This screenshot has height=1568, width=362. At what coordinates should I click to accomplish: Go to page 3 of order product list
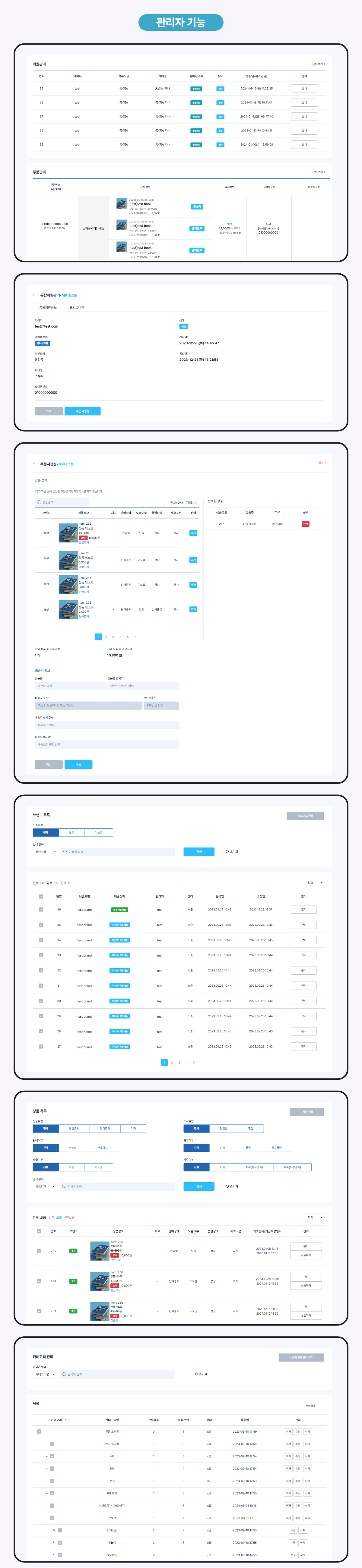pyautogui.click(x=113, y=637)
